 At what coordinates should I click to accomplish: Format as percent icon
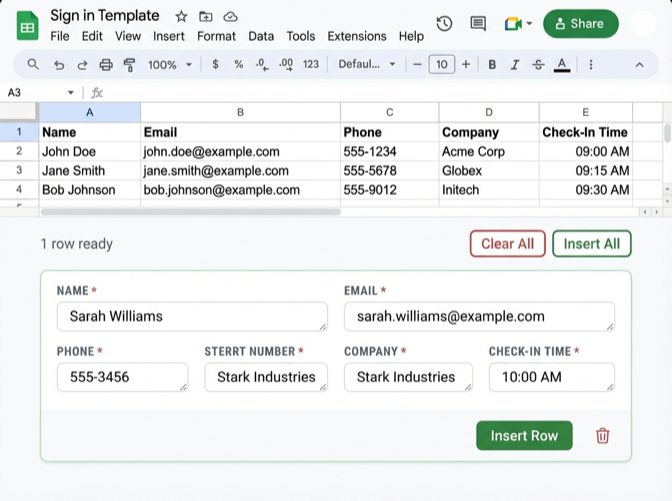(x=239, y=65)
